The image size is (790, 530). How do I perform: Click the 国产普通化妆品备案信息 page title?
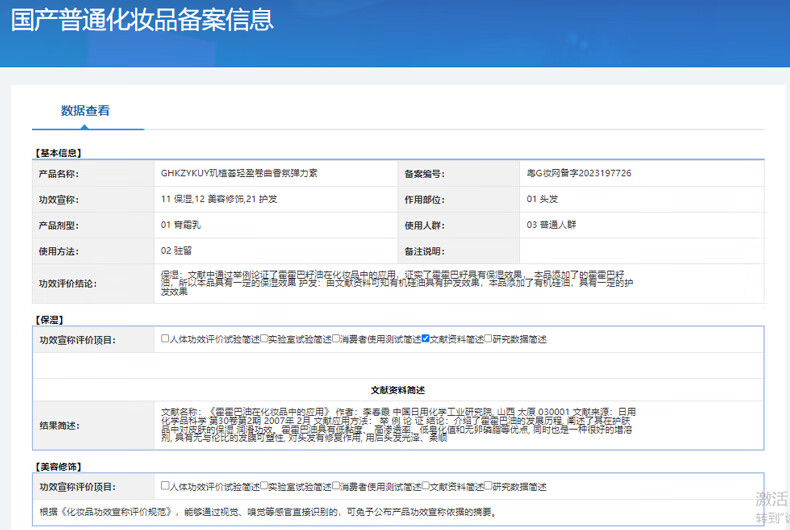(141, 21)
